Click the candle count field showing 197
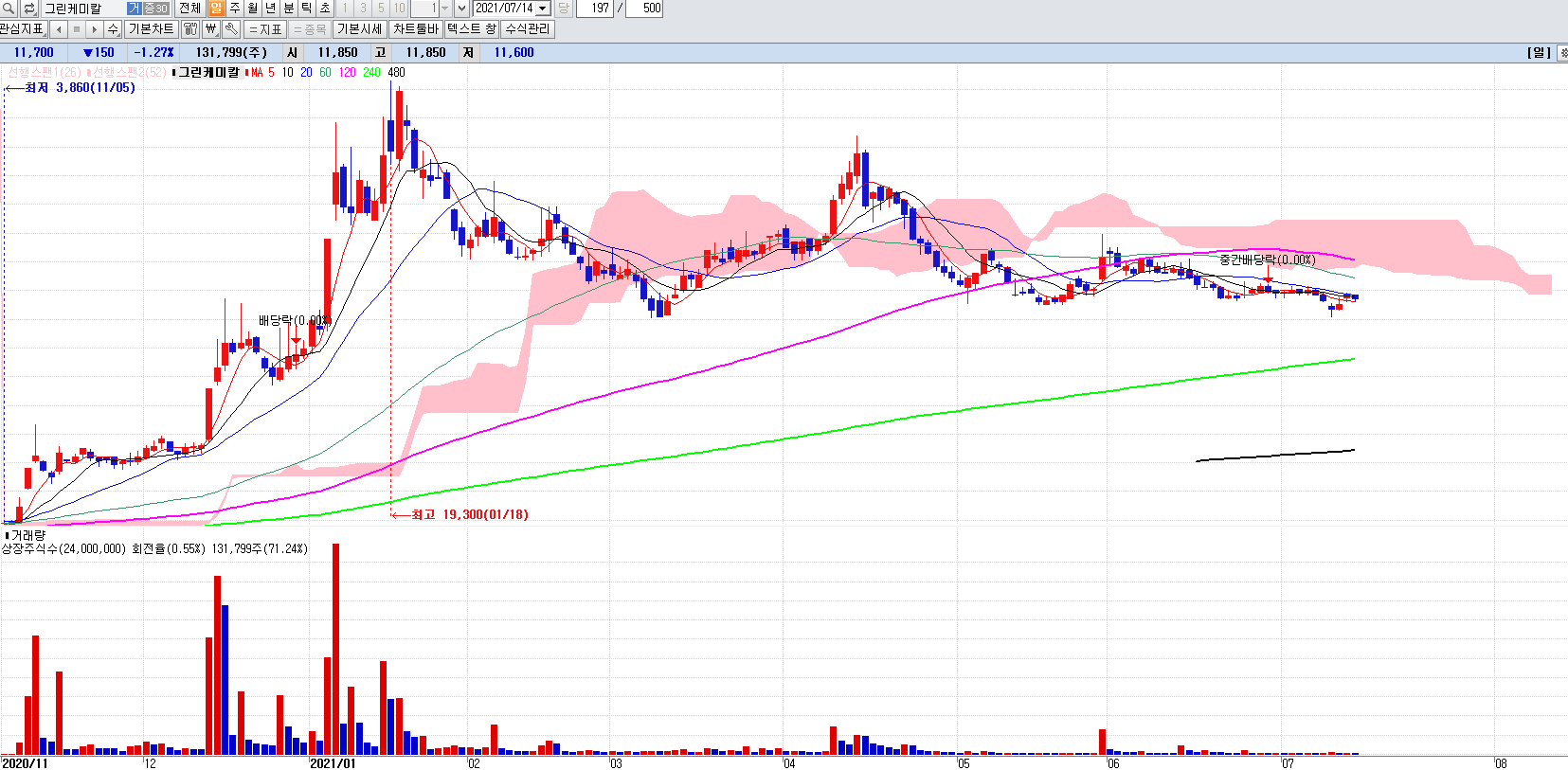The image size is (1568, 770). tap(596, 9)
